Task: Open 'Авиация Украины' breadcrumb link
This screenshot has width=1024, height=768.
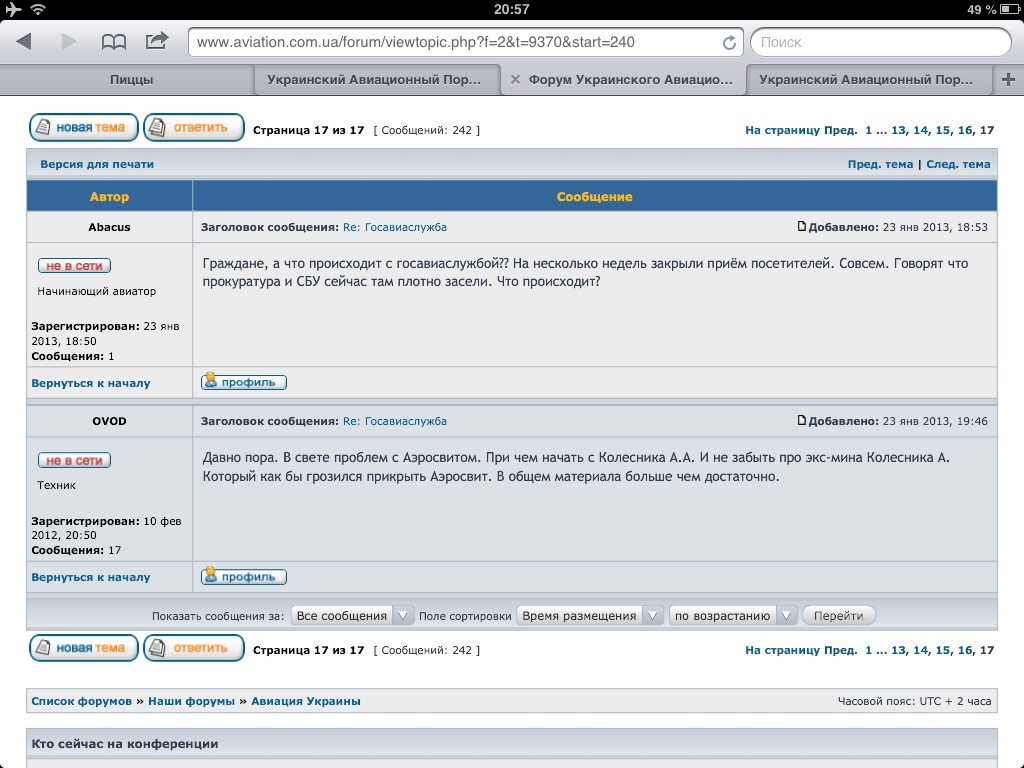Action: pyautogui.click(x=305, y=701)
